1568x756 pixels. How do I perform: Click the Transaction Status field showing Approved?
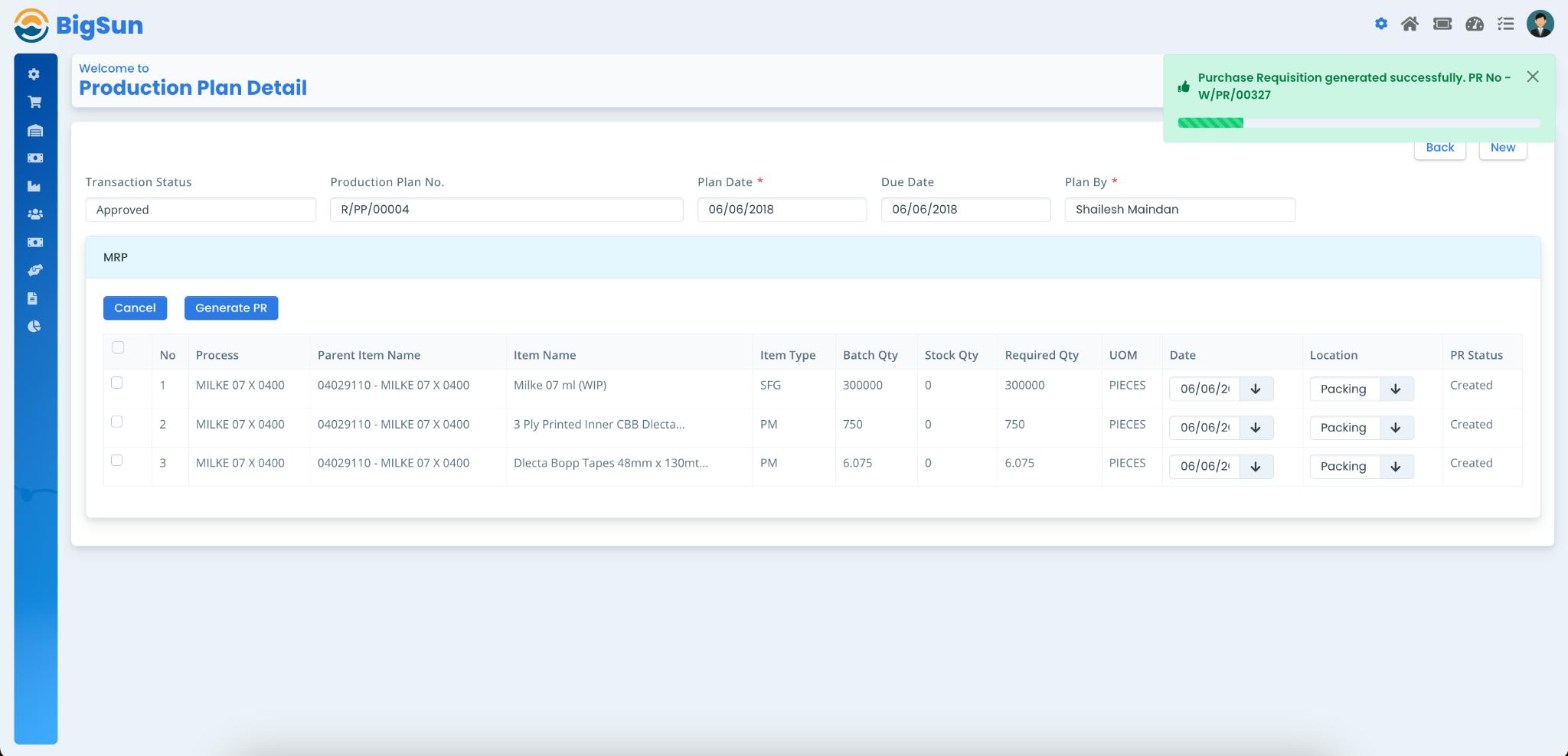(201, 210)
